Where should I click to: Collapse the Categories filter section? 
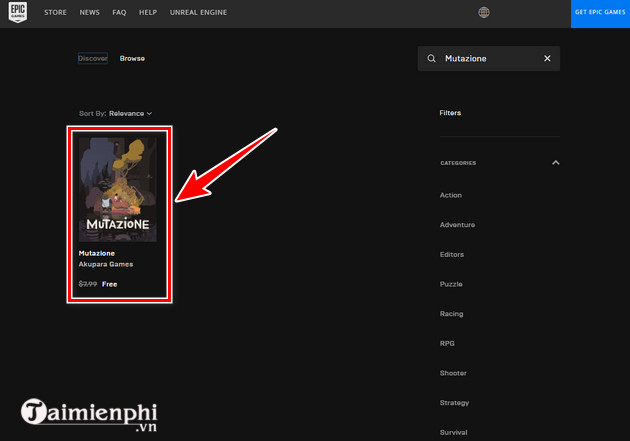pos(556,163)
